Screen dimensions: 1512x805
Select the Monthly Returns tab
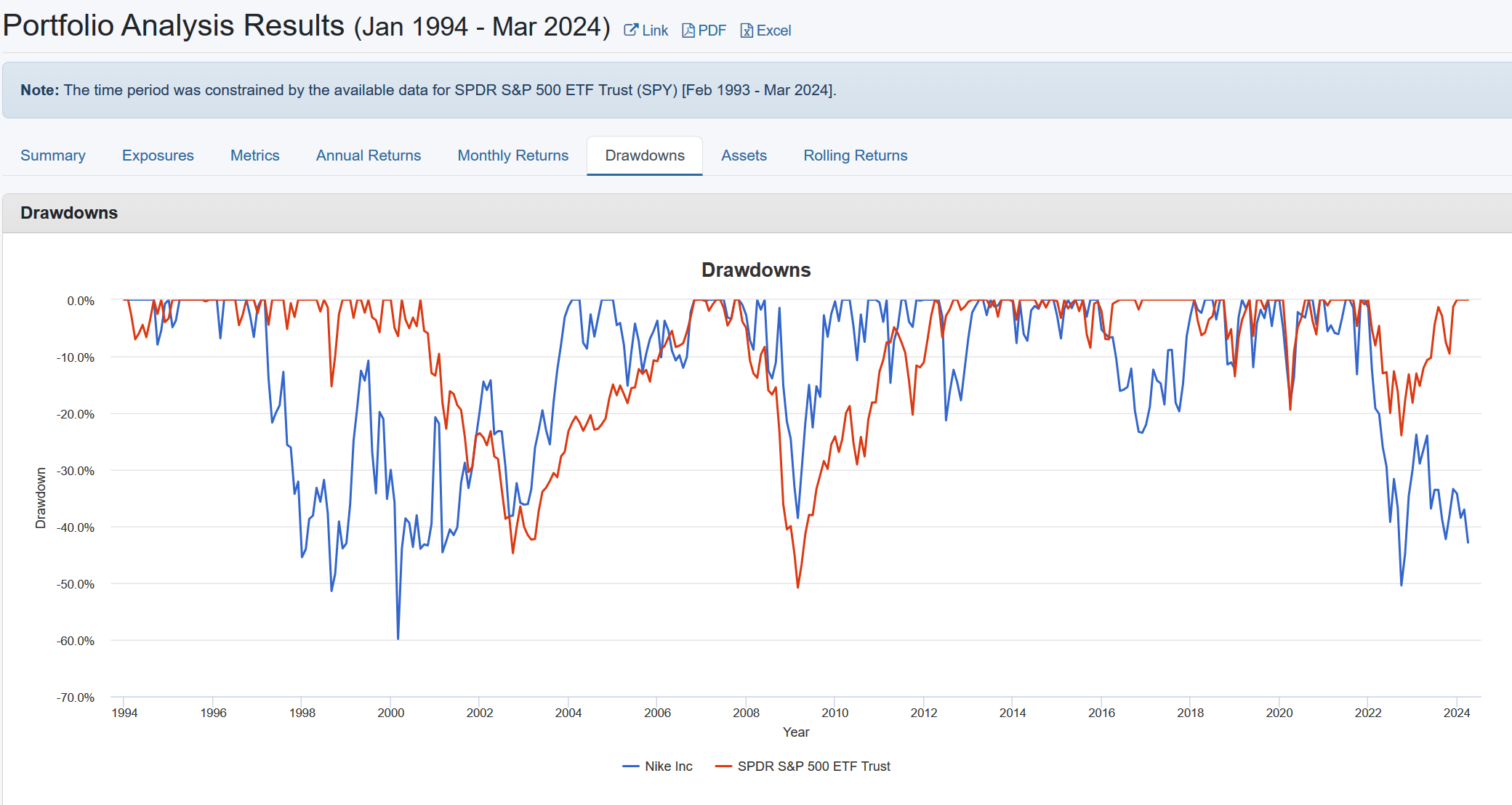click(512, 155)
